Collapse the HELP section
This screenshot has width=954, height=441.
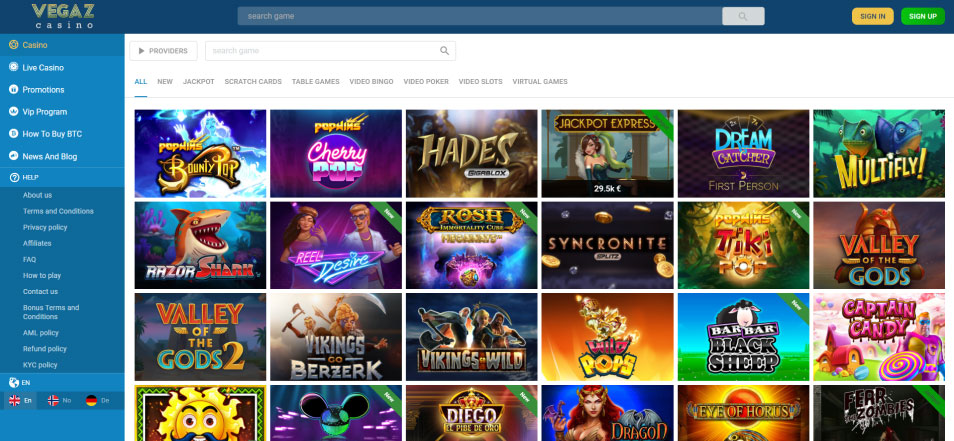(x=62, y=177)
